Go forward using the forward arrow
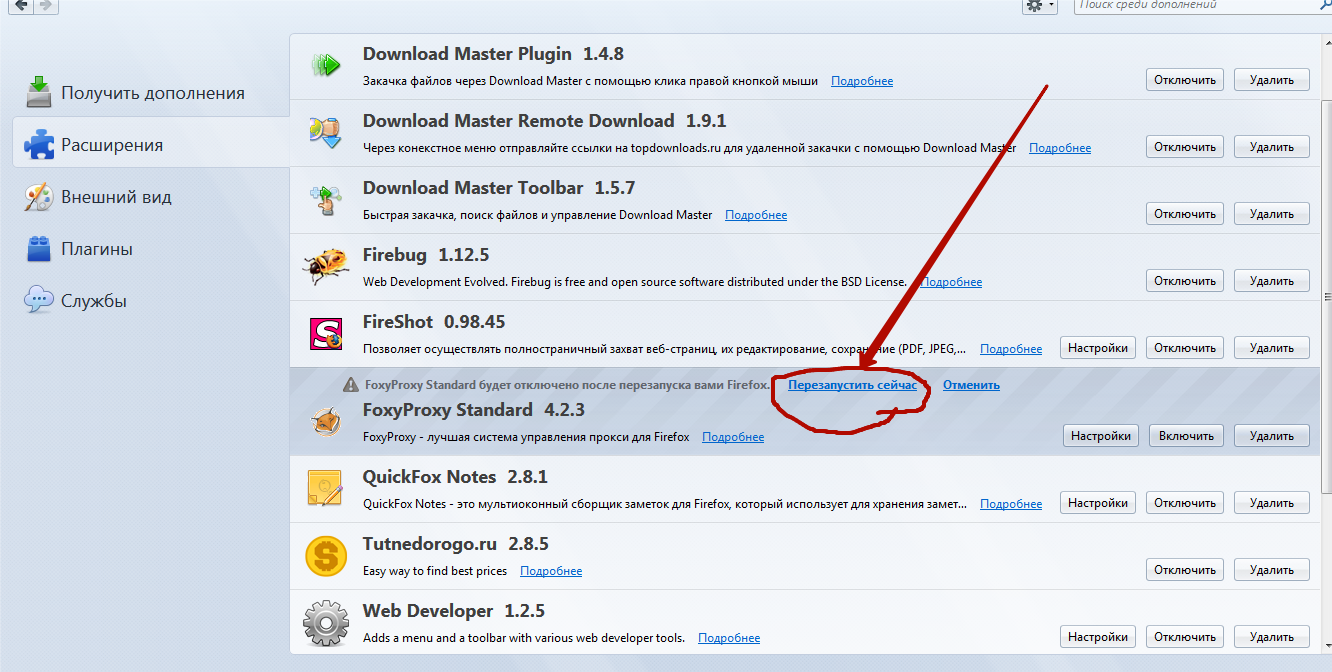The height and width of the screenshot is (672, 1332). click(x=46, y=5)
